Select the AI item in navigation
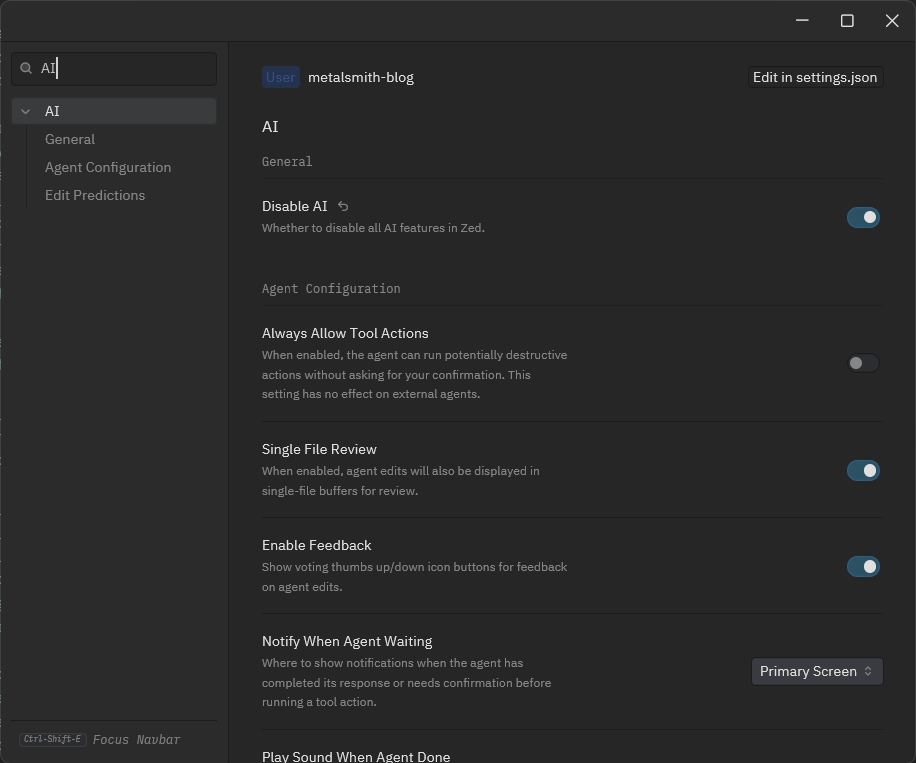The width and height of the screenshot is (916, 763). click(52, 111)
